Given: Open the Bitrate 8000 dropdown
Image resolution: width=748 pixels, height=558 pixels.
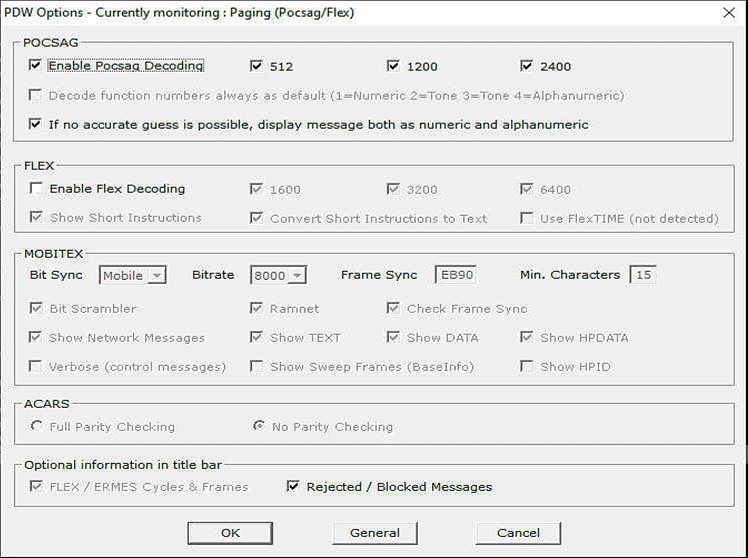Looking at the screenshot, I should click(278, 275).
